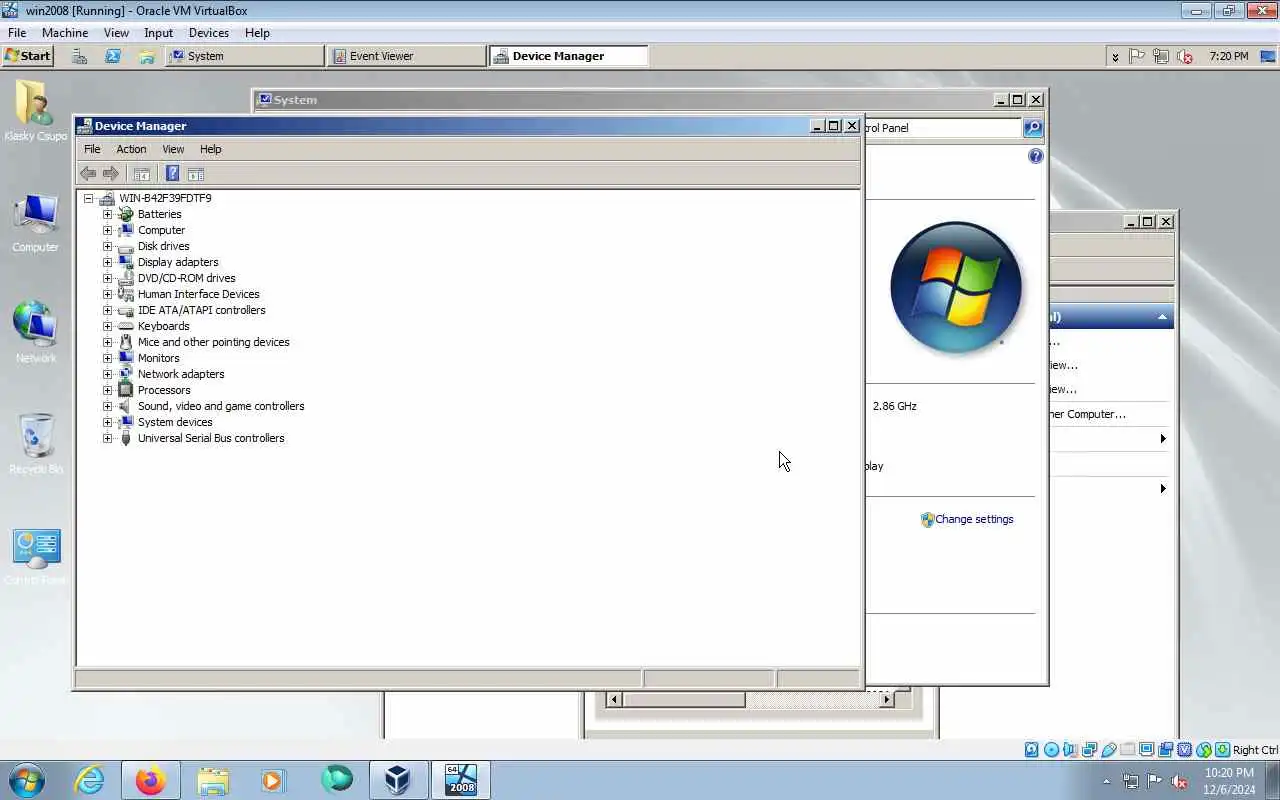Open Explorer from the guest quick launch
Image resolution: width=1280 pixels, height=800 pixels.
click(x=147, y=56)
